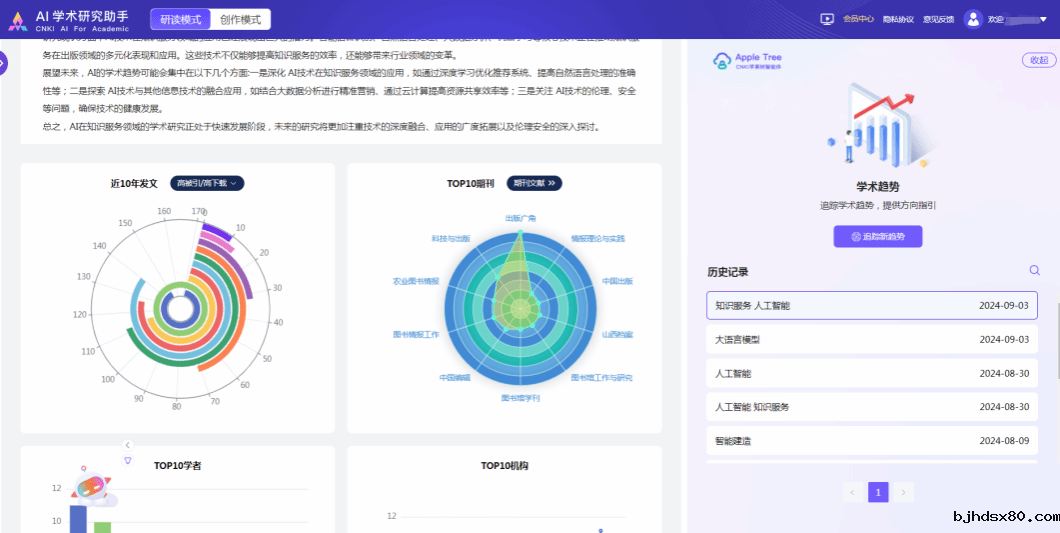Click 期刊文献 button with double arrows
Viewport: 1060px width, 533px height.
click(x=534, y=183)
